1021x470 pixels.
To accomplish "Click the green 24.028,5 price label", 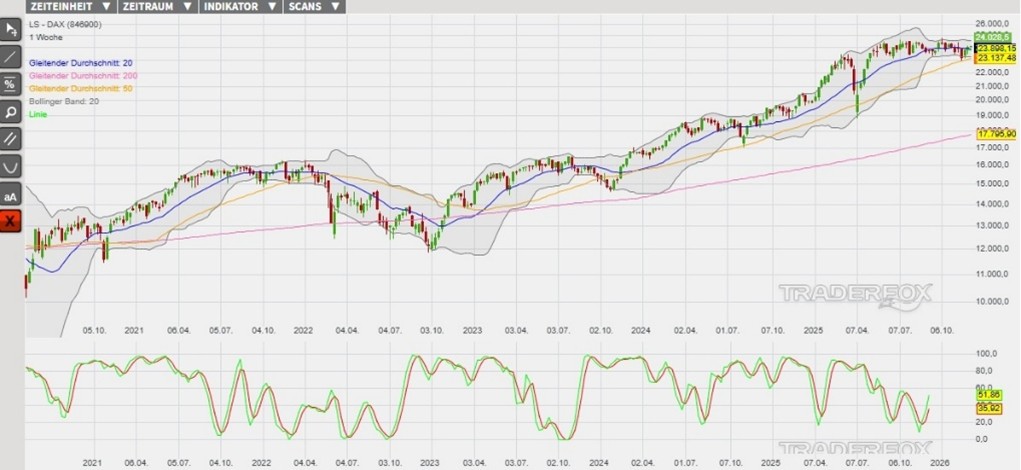I will click(992, 37).
